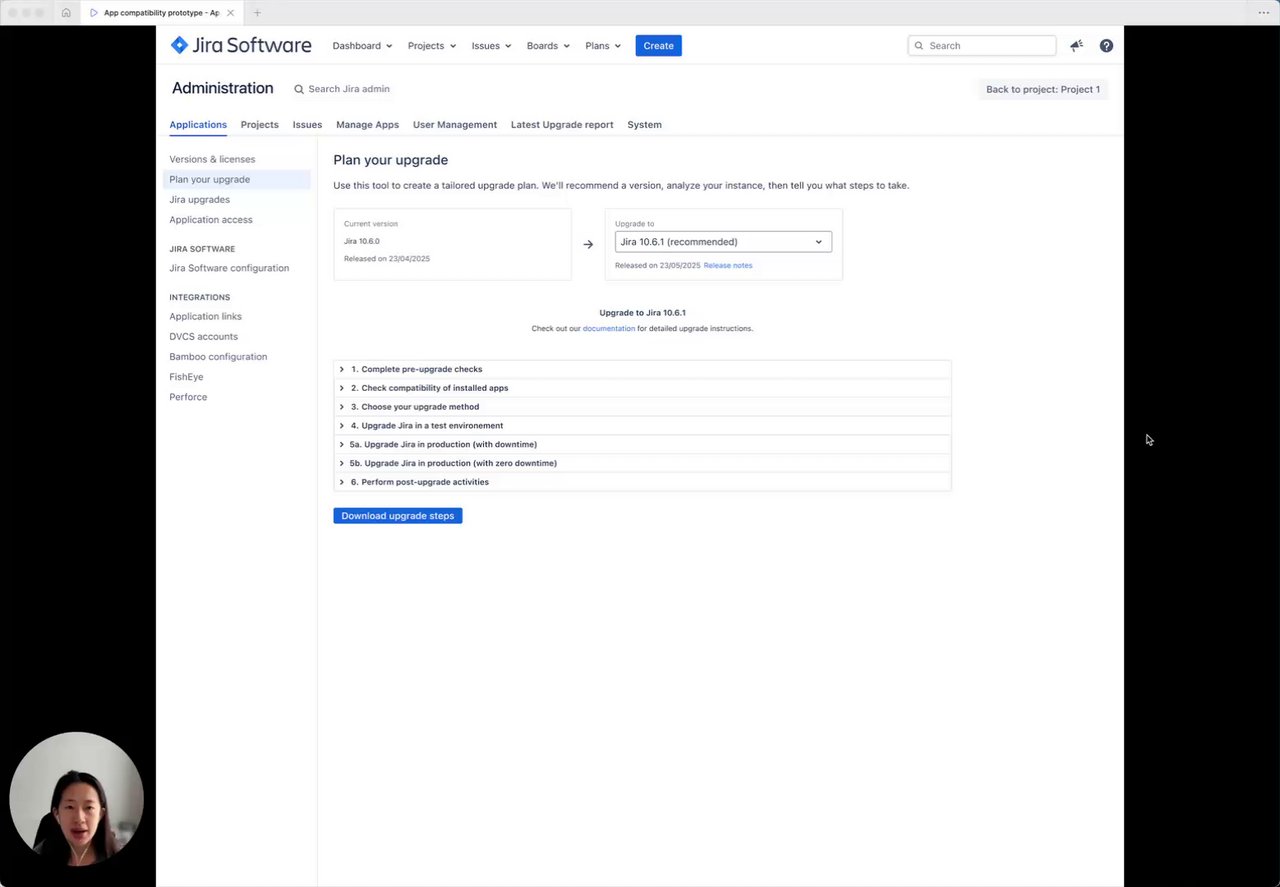Close the App compatibility prototype tab
This screenshot has width=1280, height=887.
tap(230, 13)
